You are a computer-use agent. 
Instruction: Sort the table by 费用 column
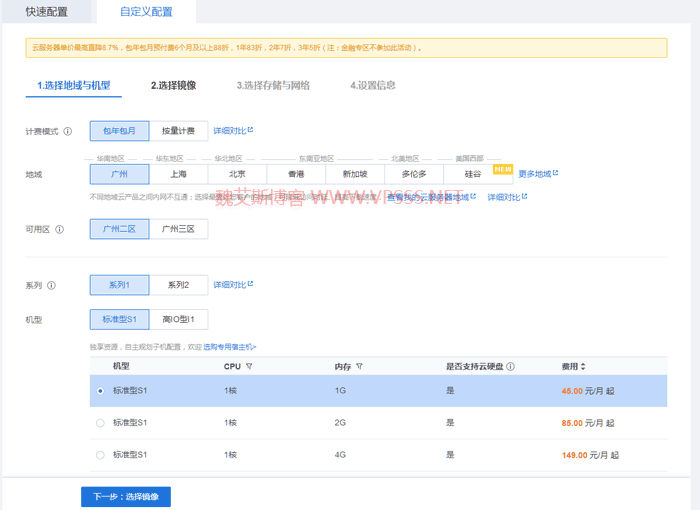coord(583,367)
